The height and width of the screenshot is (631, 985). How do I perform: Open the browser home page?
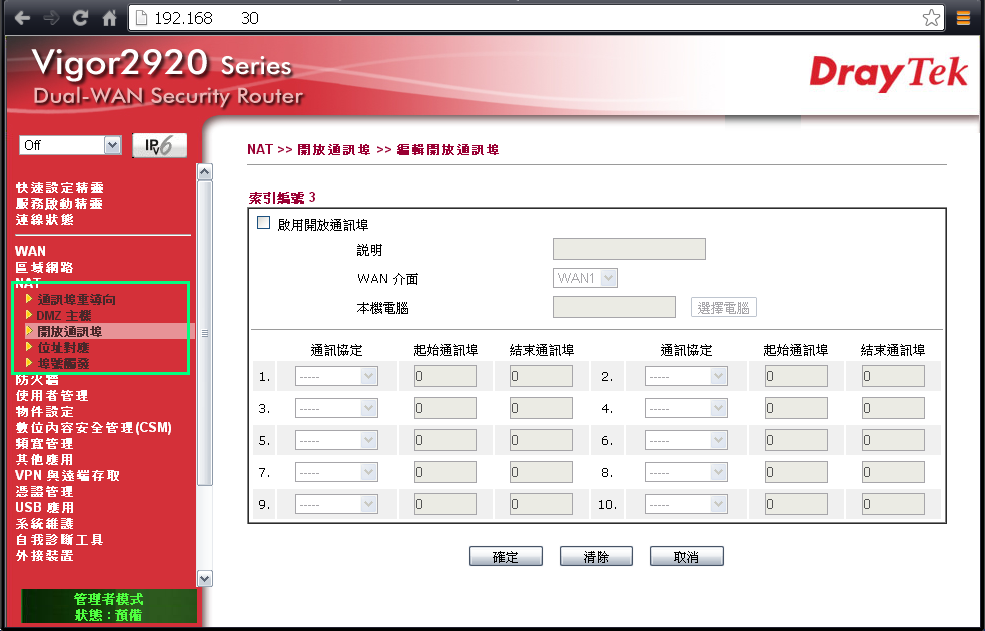(109, 18)
